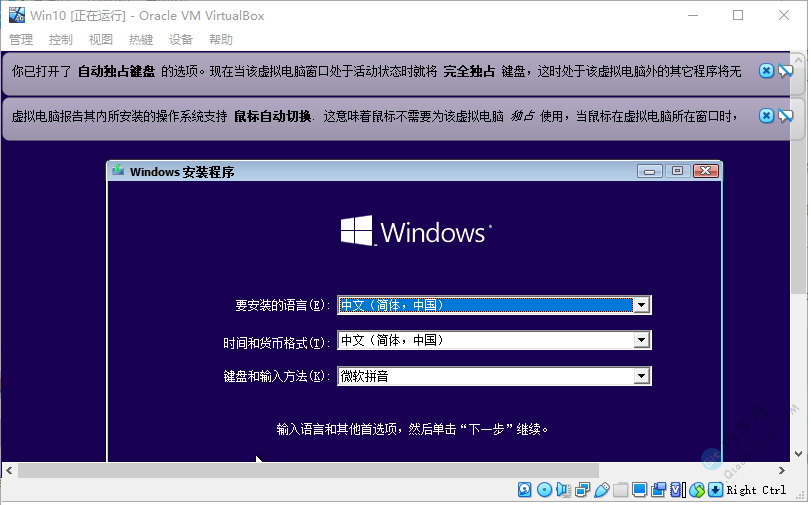The image size is (811, 505).
Task: Click the arrow of the time and currency combo box
Action: coord(641,340)
